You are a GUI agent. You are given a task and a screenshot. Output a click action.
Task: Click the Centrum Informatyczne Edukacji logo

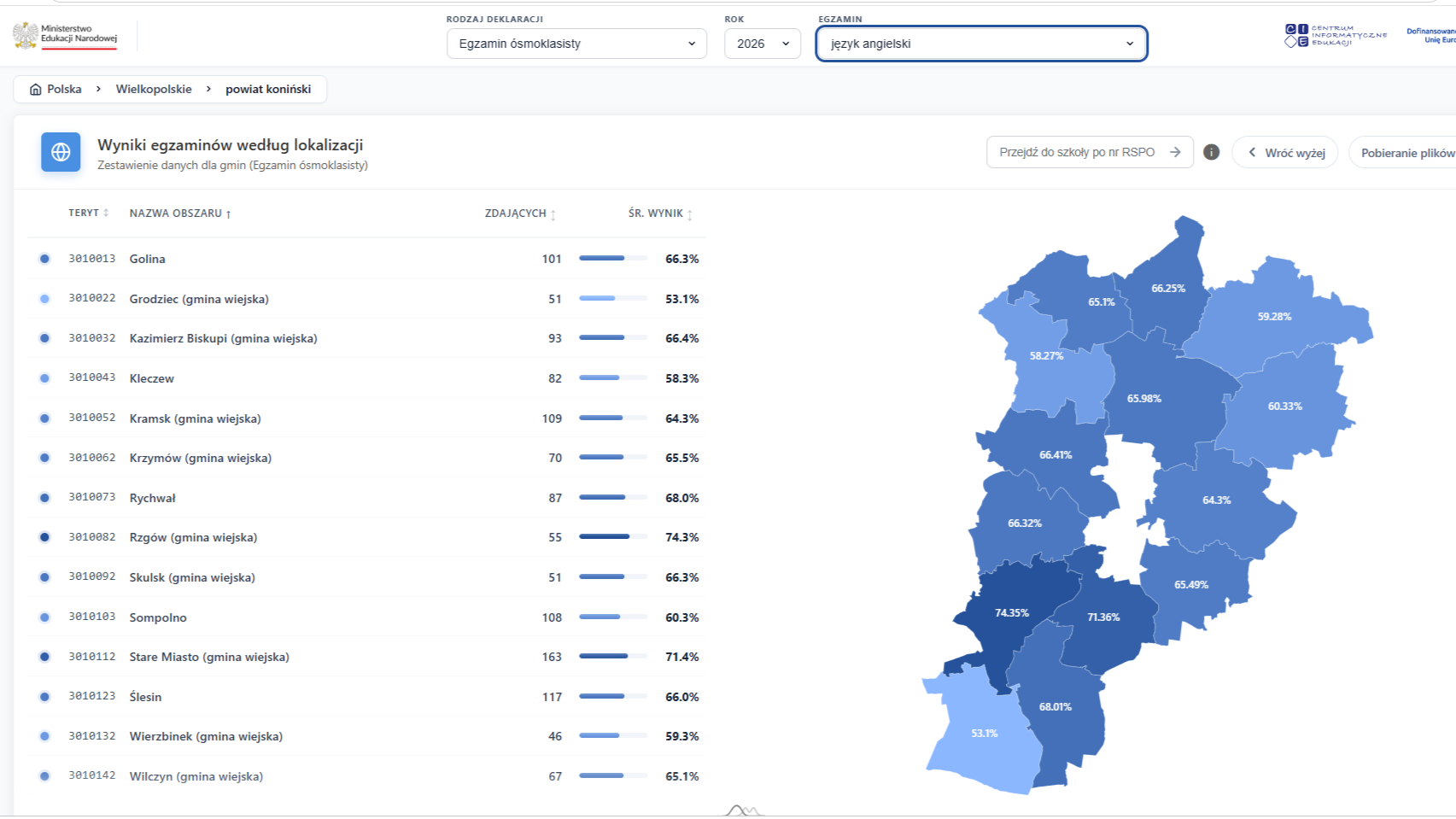(x=1336, y=35)
